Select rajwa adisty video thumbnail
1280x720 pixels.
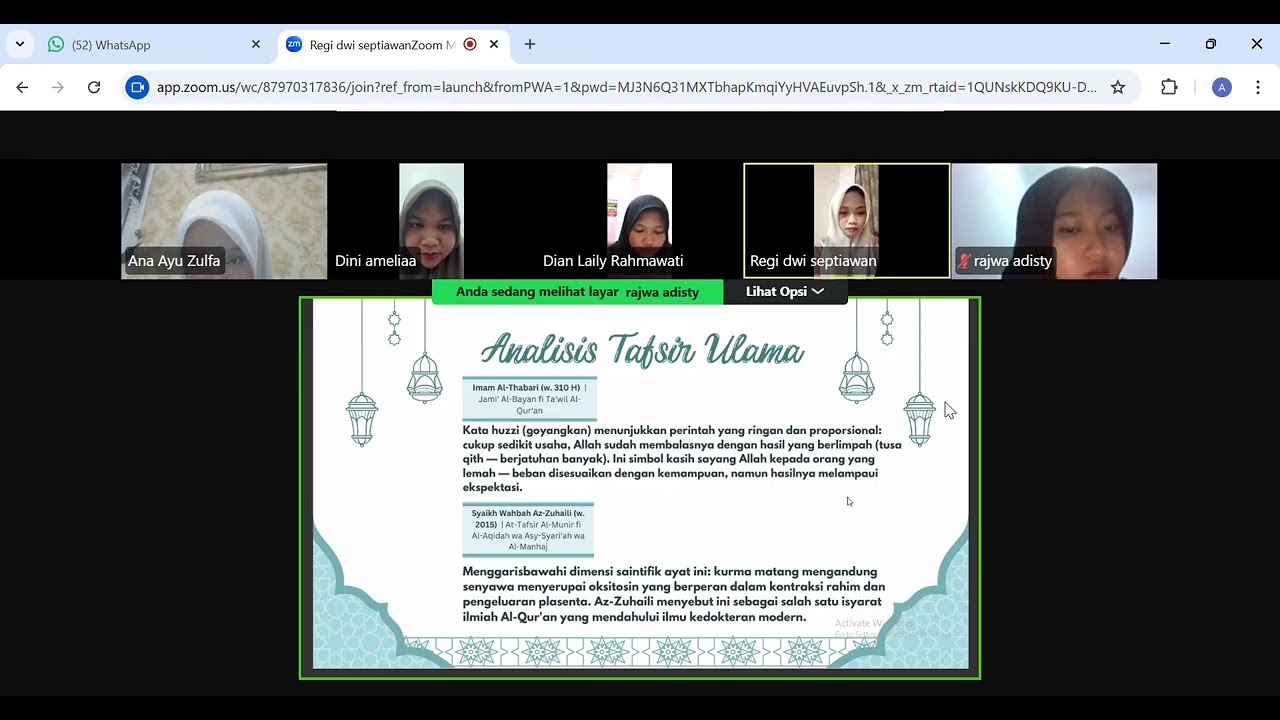click(1055, 221)
